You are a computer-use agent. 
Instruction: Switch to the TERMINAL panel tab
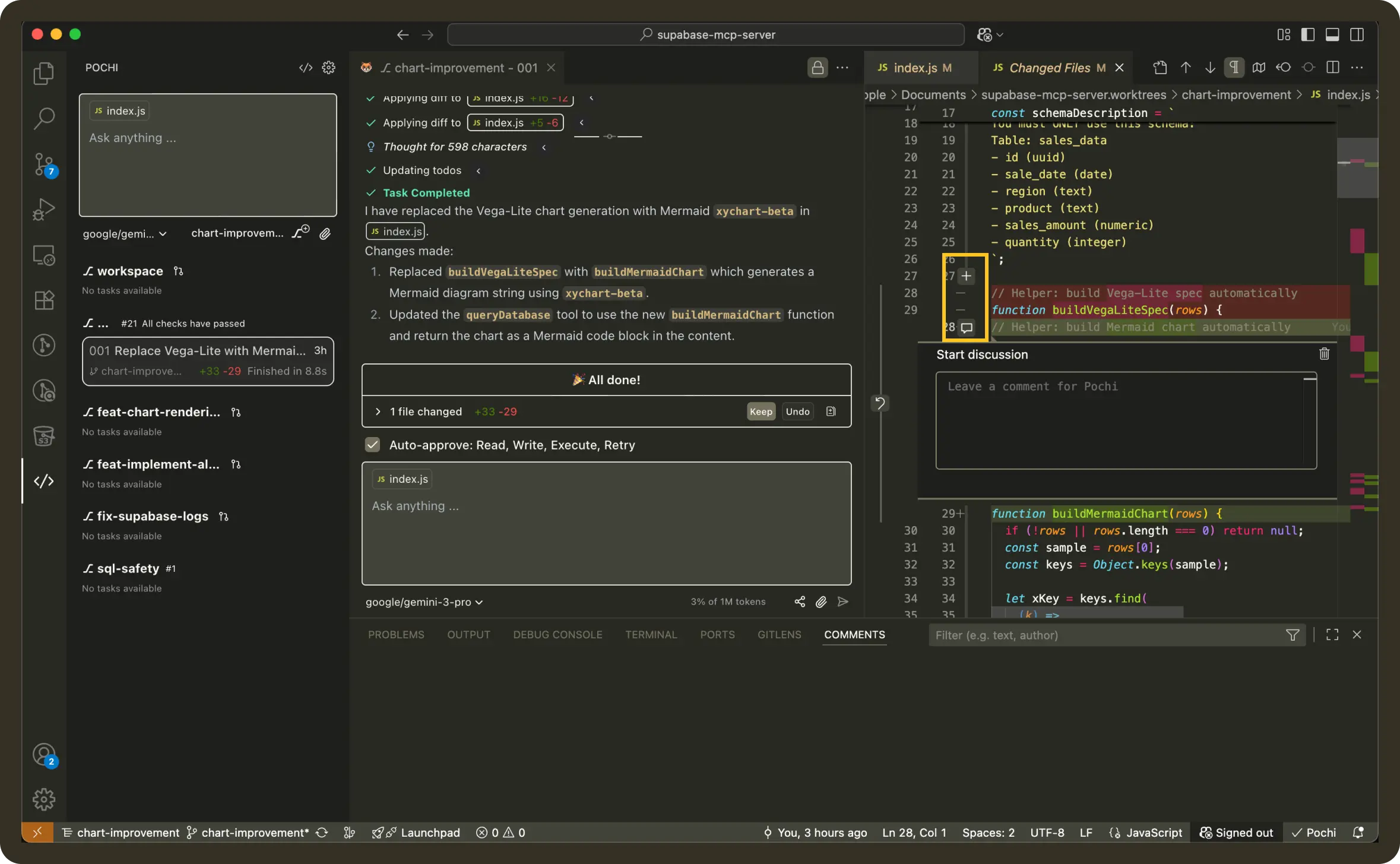[x=651, y=634]
